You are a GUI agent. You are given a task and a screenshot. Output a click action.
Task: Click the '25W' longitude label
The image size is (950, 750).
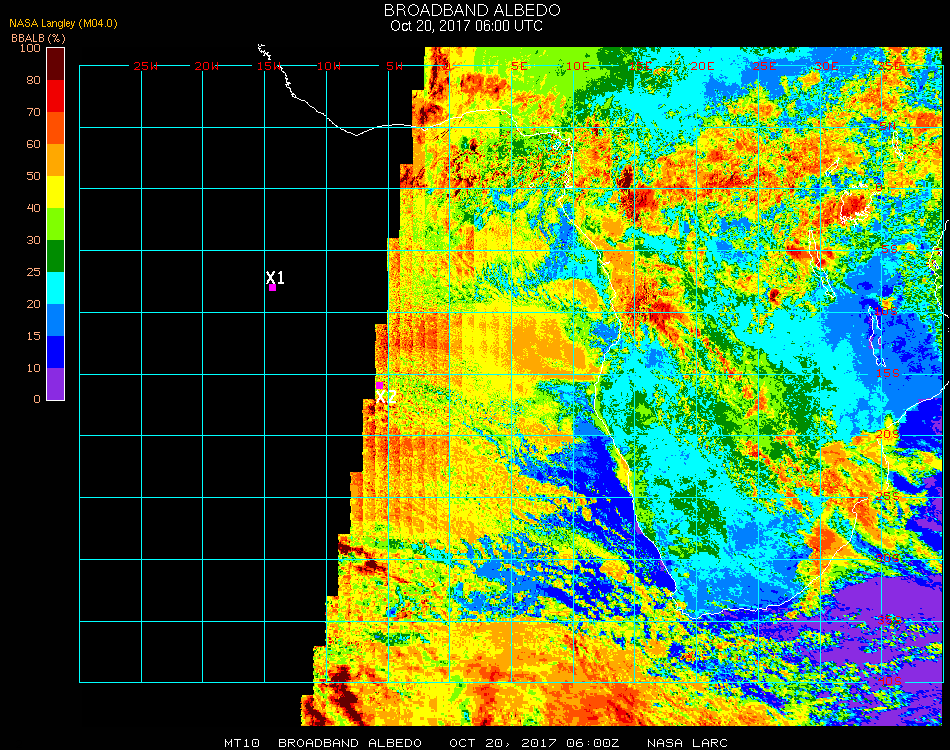(145, 66)
